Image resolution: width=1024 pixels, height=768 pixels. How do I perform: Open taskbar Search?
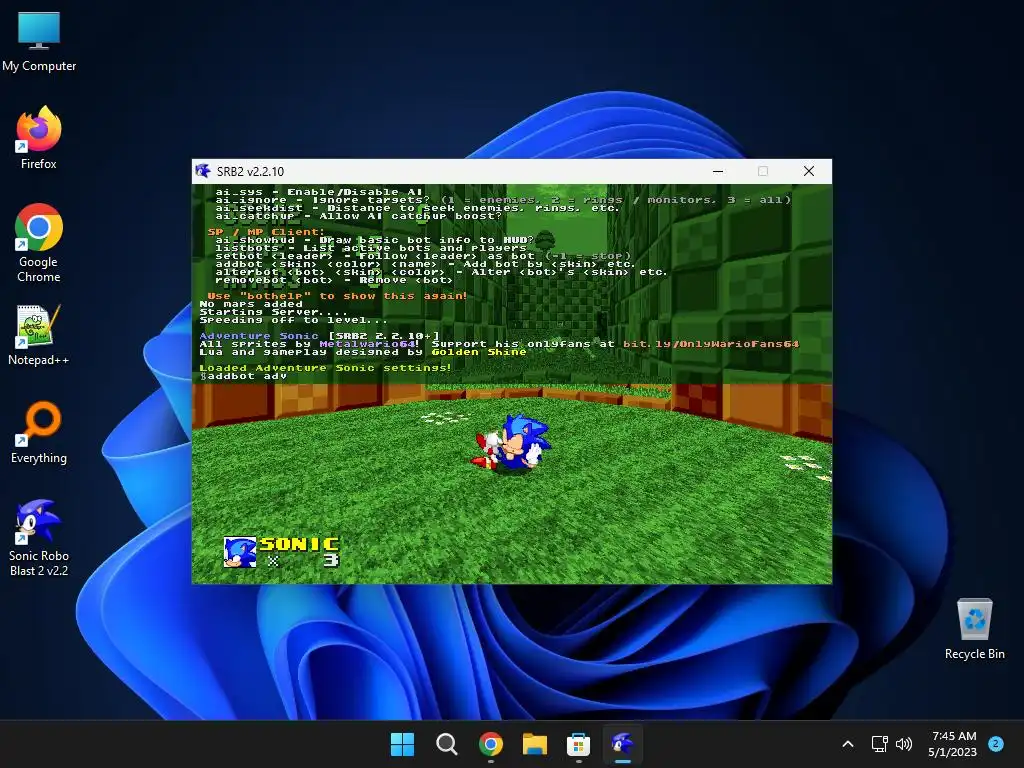[x=447, y=744]
